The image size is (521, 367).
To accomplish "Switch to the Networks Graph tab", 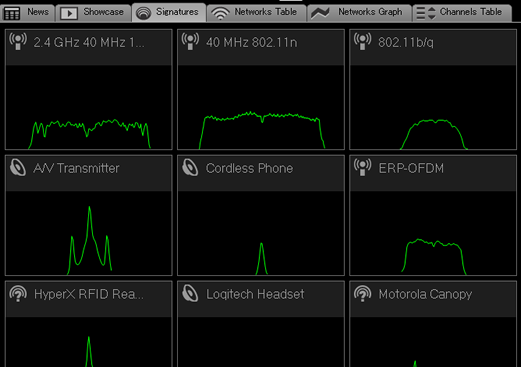I will coord(359,13).
